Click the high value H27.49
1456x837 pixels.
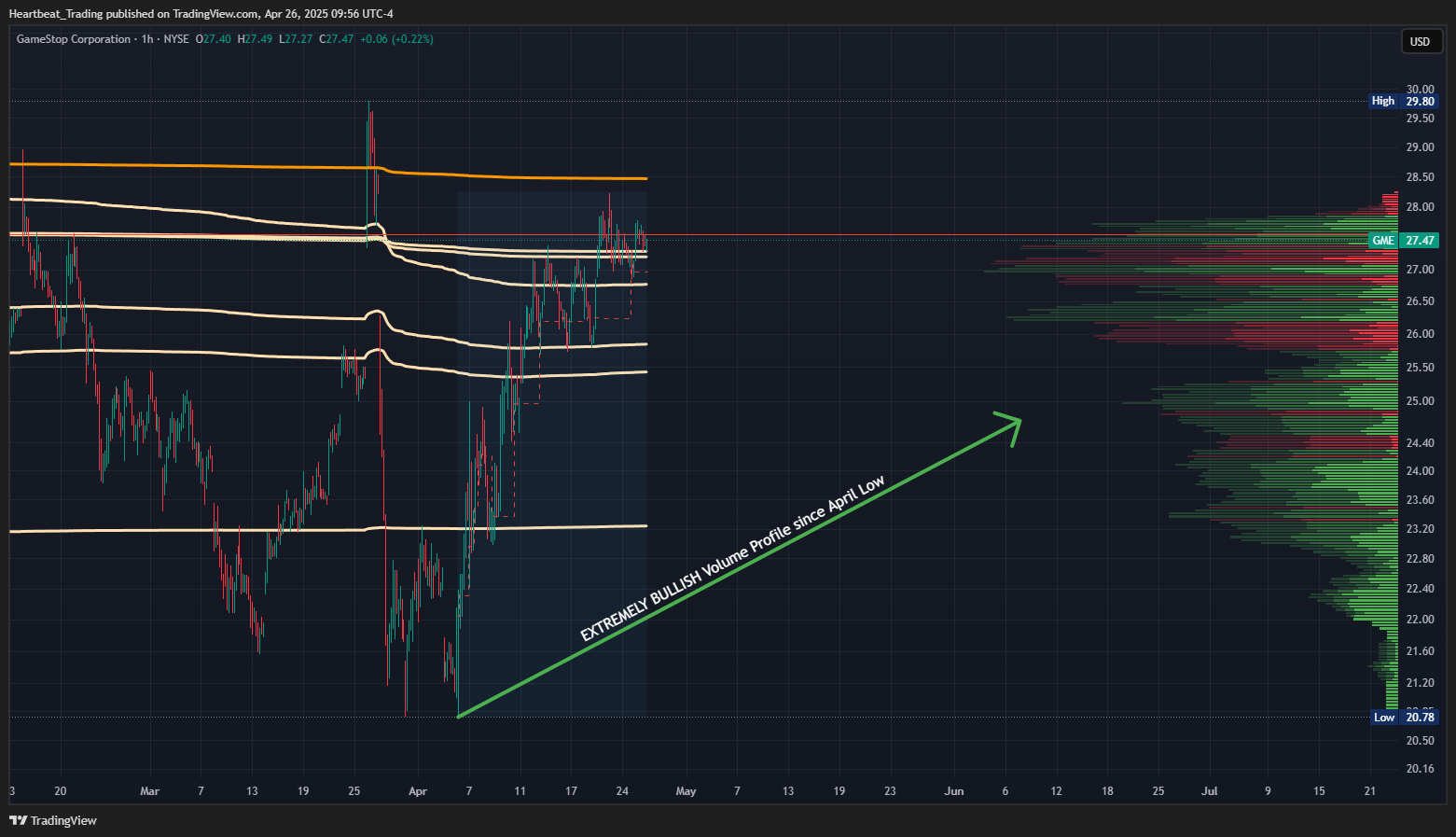[x=256, y=39]
